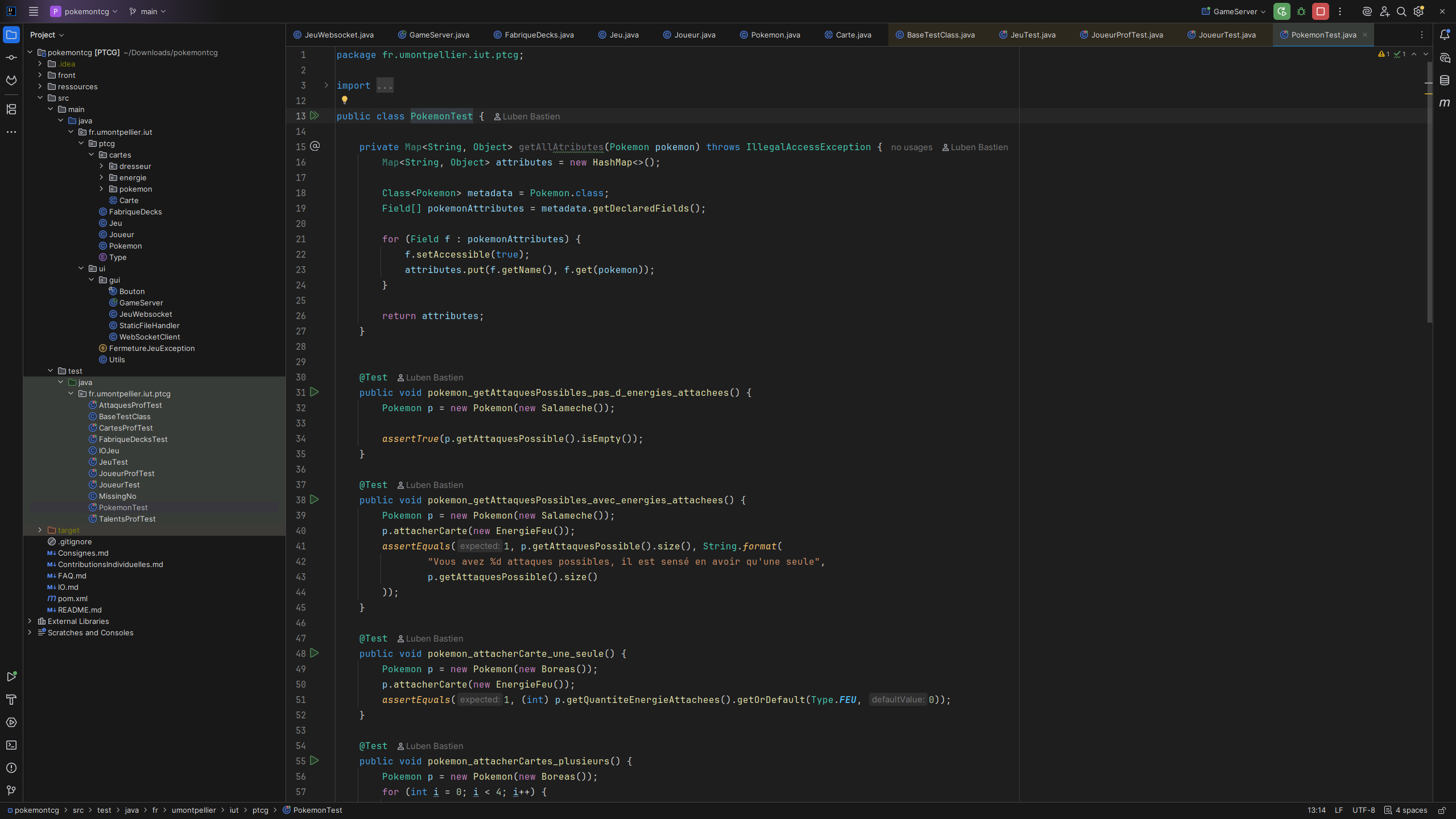This screenshot has height=819, width=1456.
Task: Click the UTF-8 encoding in status bar
Action: click(1363, 810)
